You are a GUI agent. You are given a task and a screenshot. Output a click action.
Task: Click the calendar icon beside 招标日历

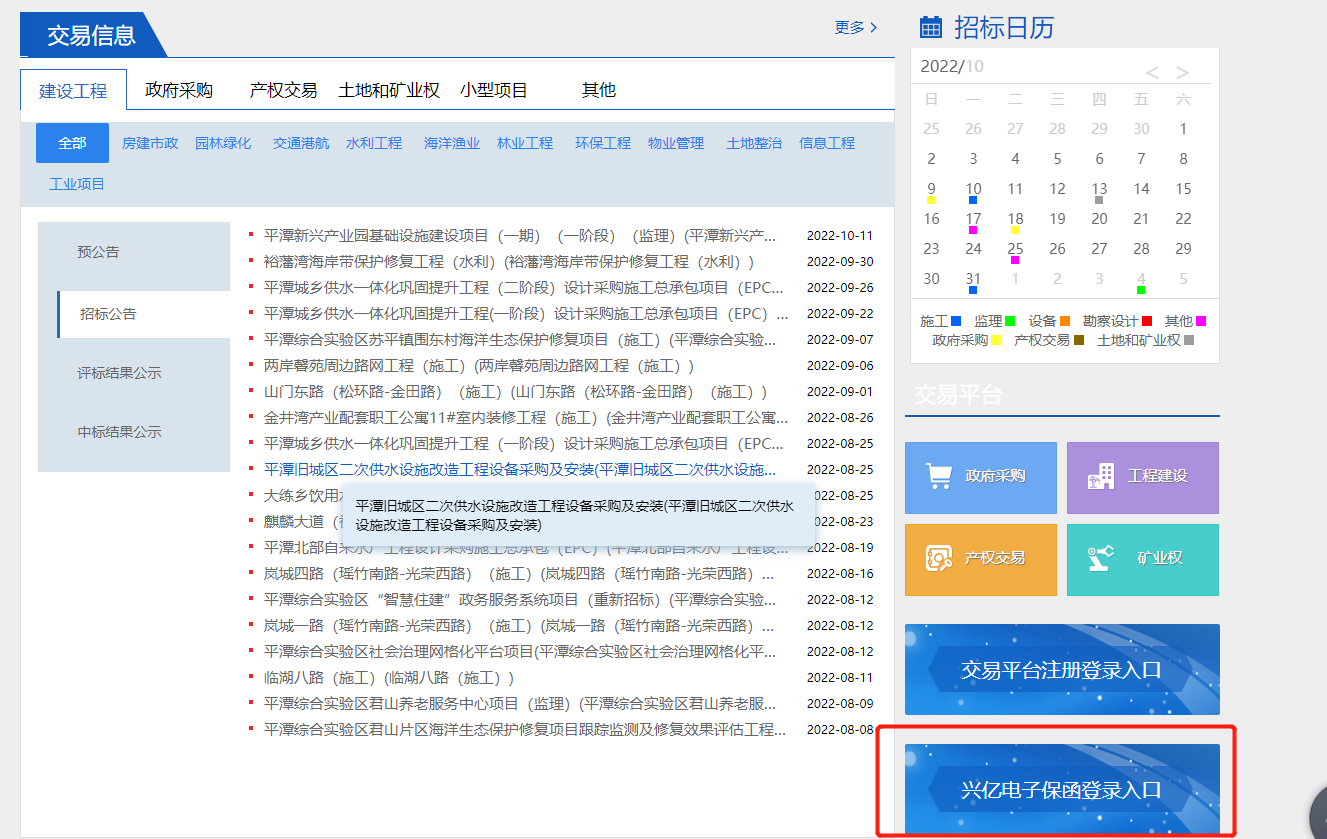(931, 27)
